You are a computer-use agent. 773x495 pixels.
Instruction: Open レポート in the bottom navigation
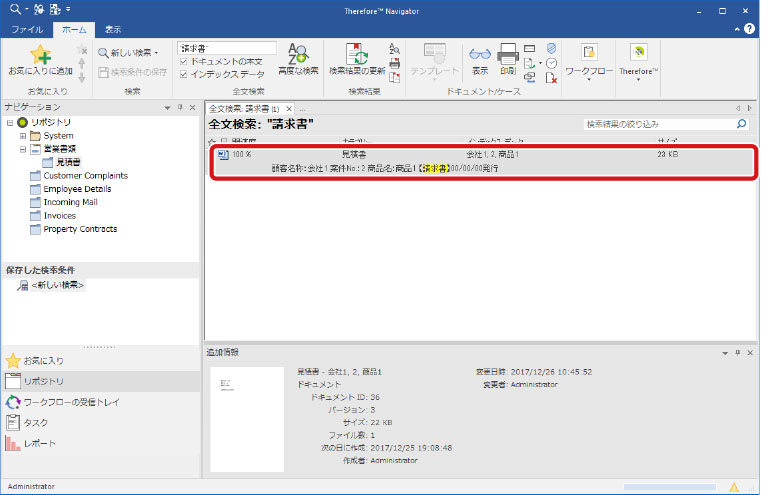(x=40, y=443)
